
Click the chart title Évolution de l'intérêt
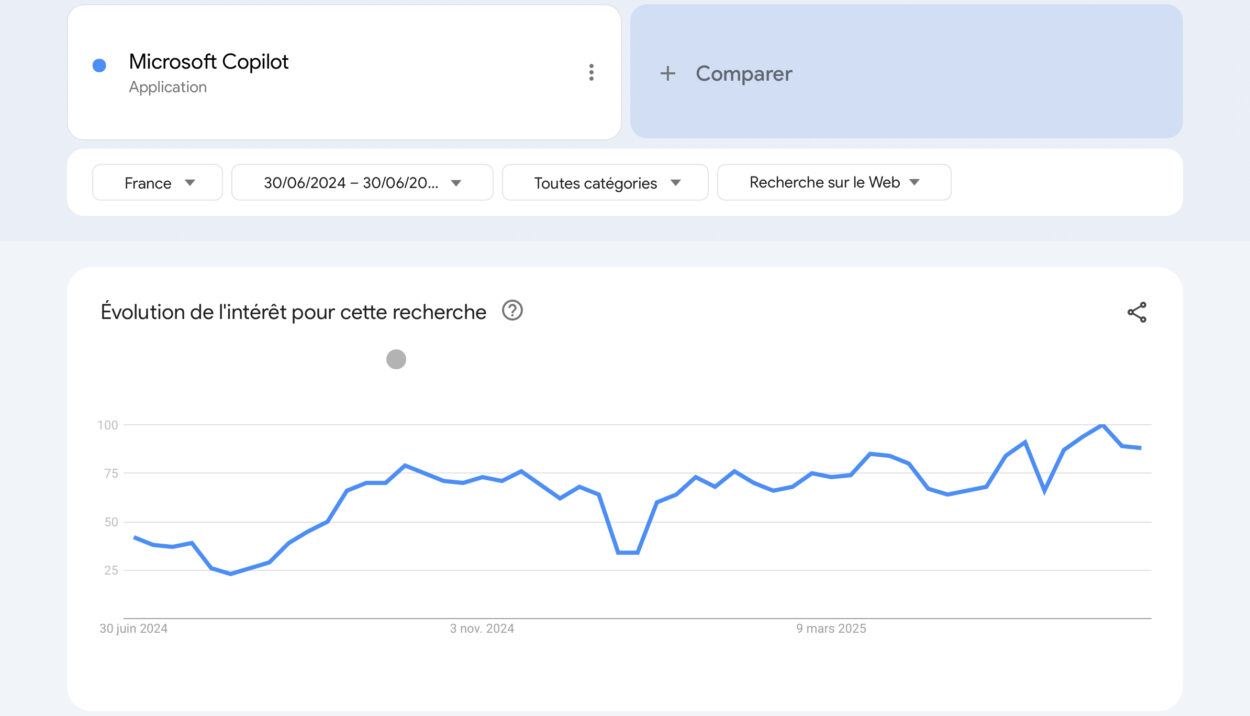(293, 312)
